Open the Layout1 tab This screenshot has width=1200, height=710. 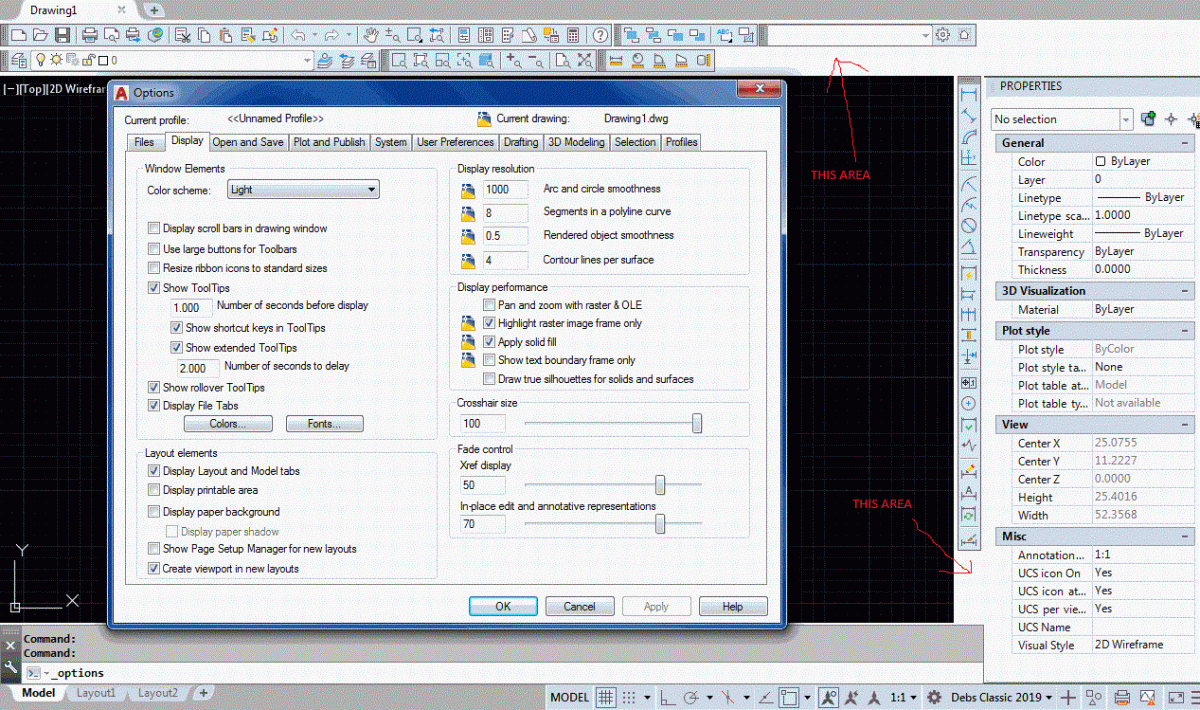96,693
